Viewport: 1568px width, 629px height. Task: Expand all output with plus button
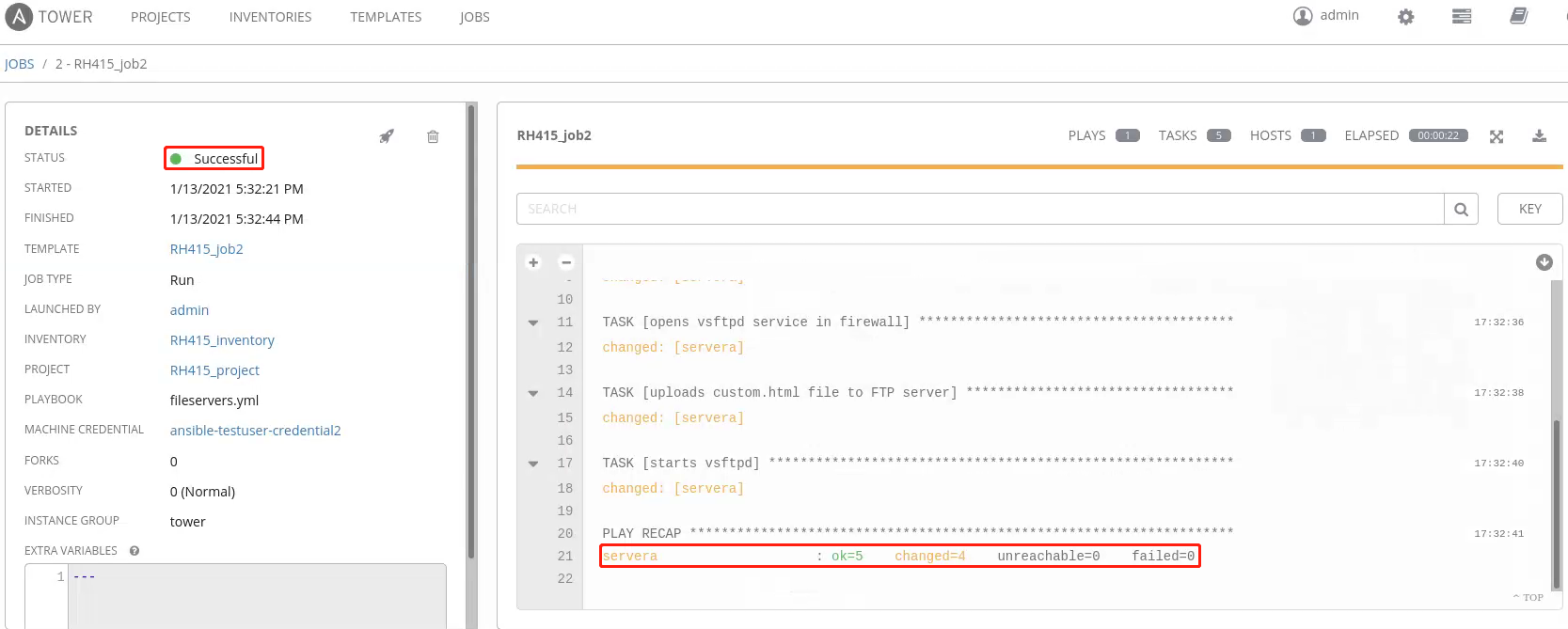533,262
